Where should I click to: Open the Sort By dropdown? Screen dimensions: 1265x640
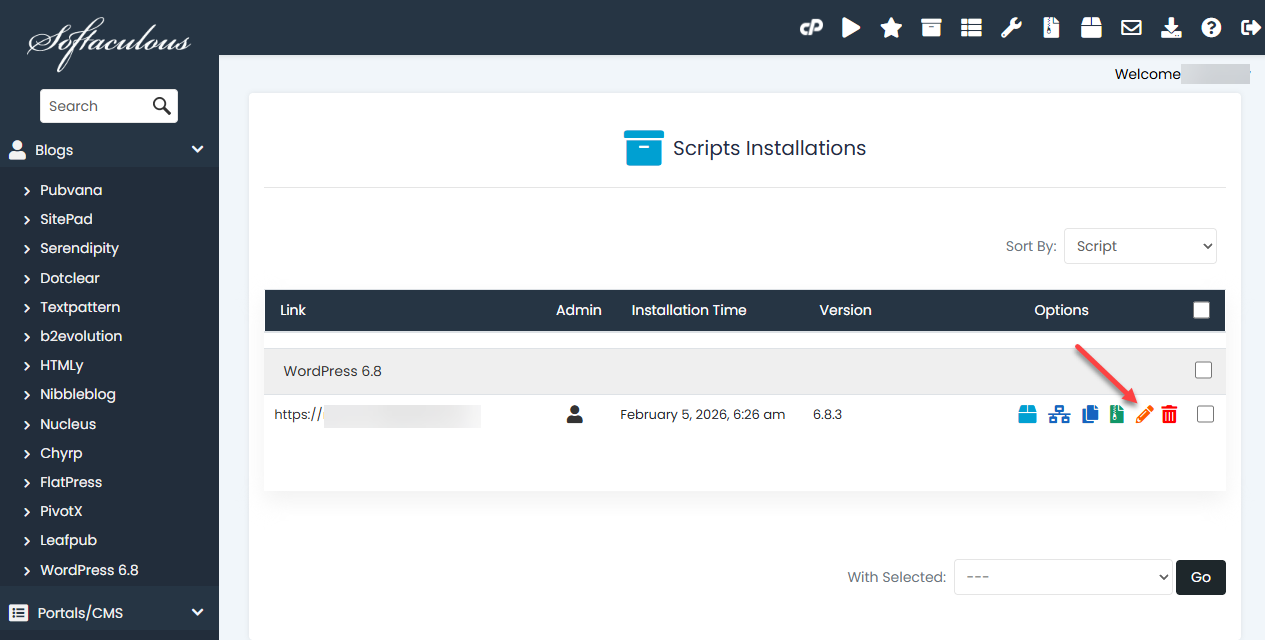point(1140,246)
